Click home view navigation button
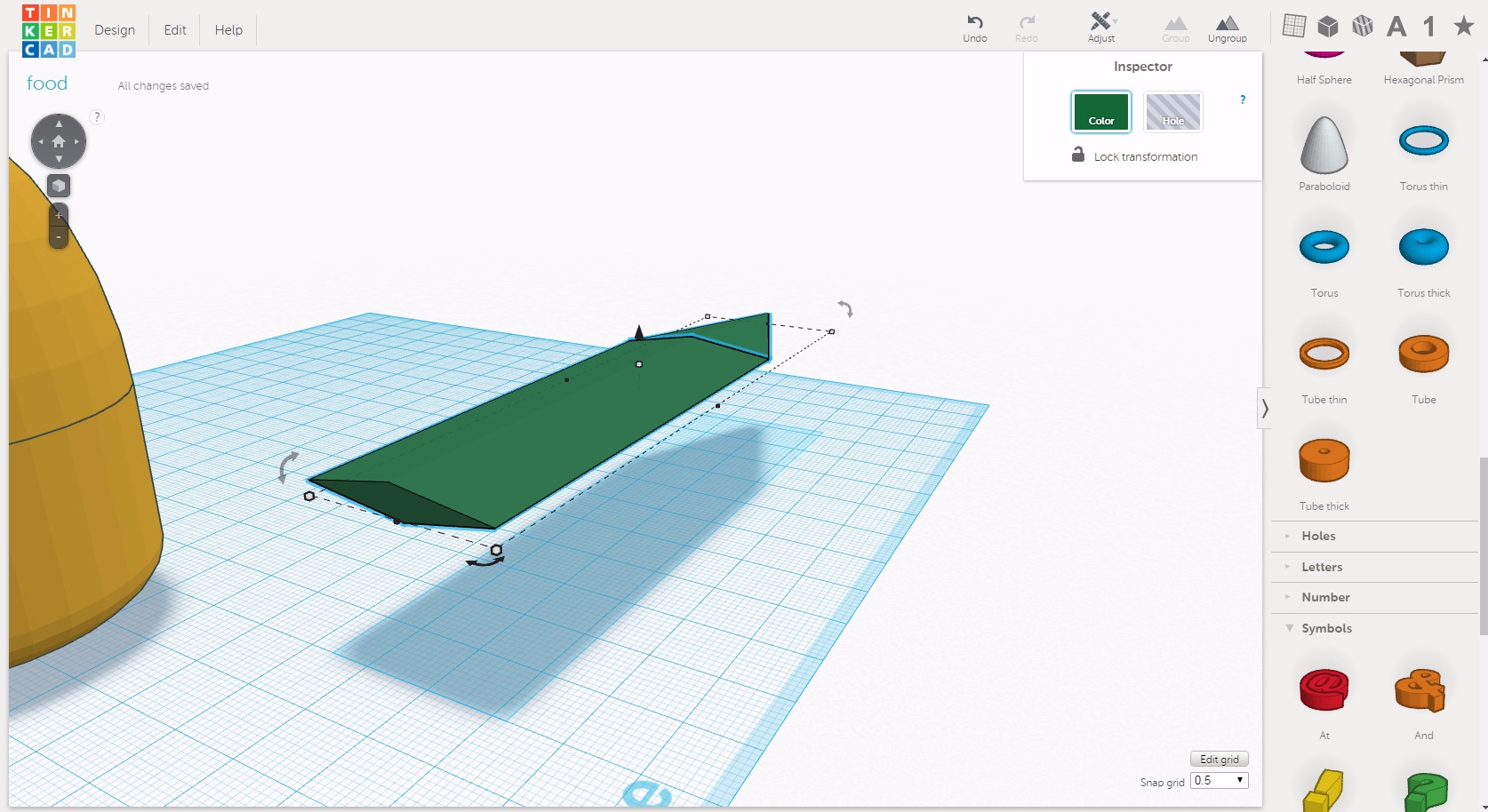The width and height of the screenshot is (1488, 812). click(59, 141)
